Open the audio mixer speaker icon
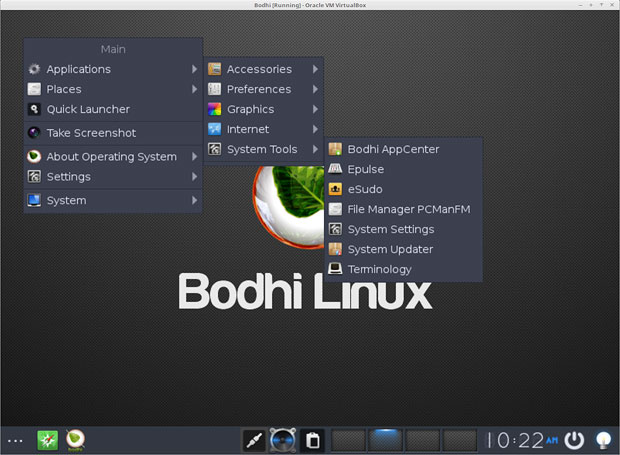 coord(283,440)
